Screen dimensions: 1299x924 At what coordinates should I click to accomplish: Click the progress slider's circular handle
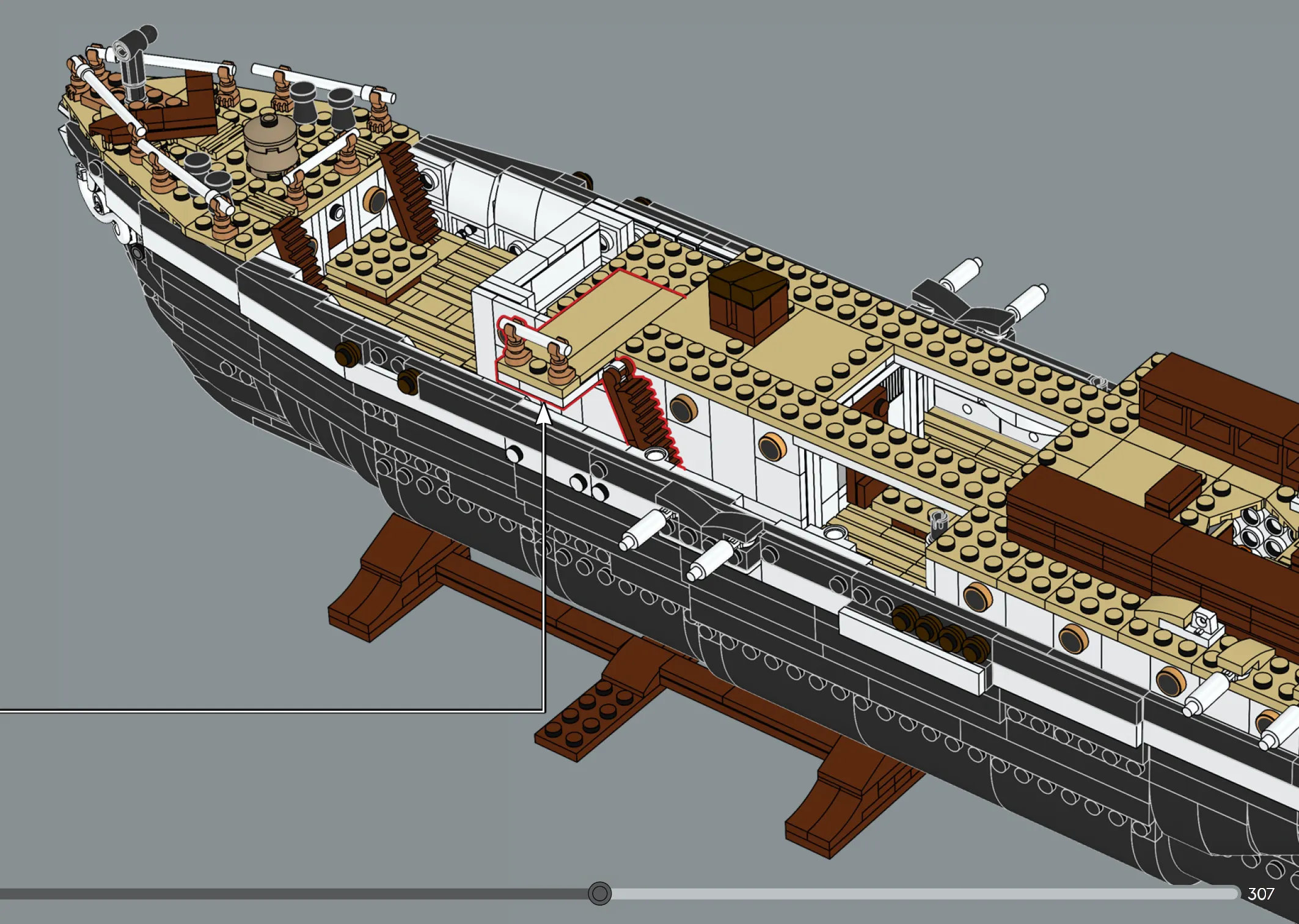[x=599, y=893]
